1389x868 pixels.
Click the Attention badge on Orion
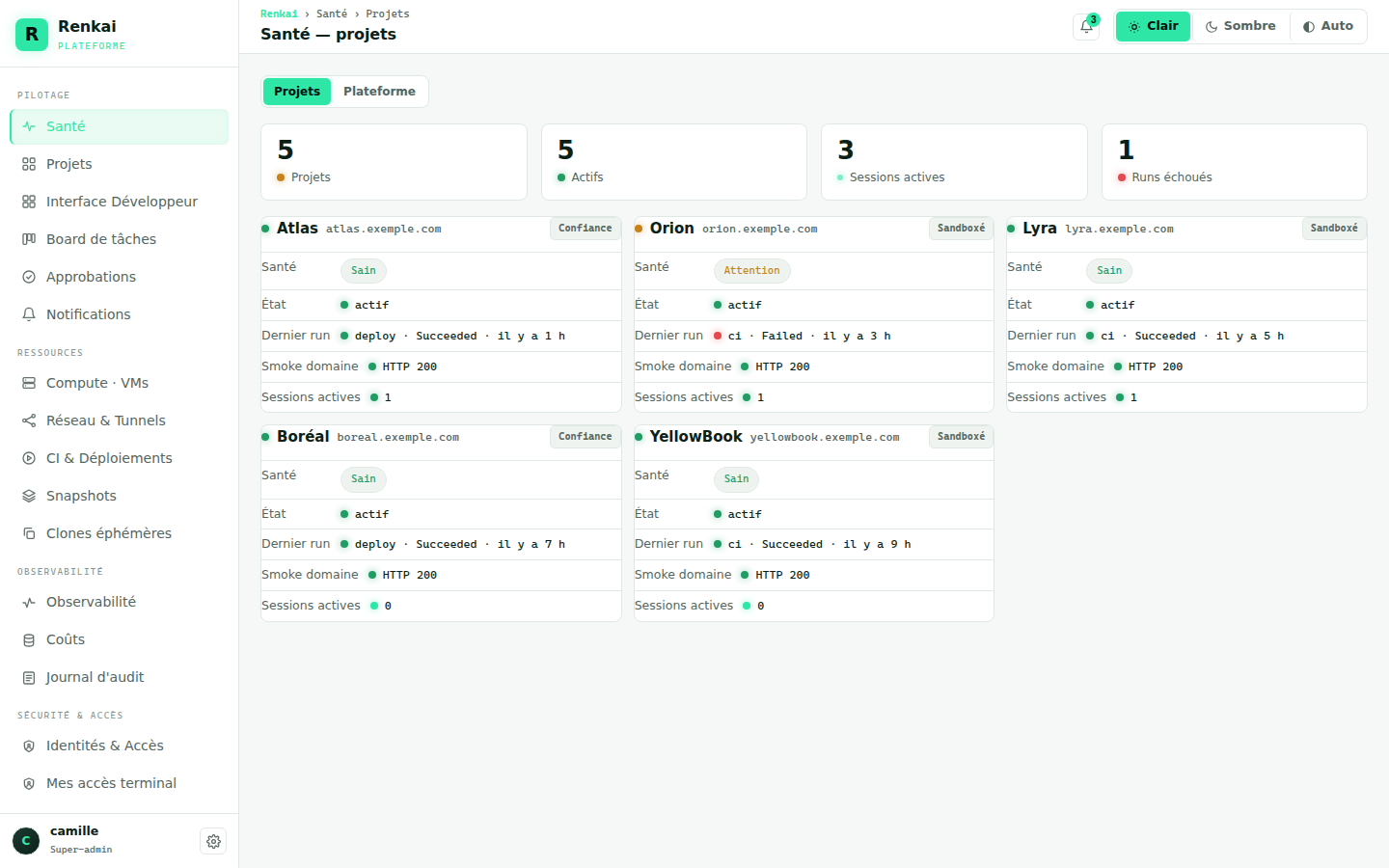[751, 271]
